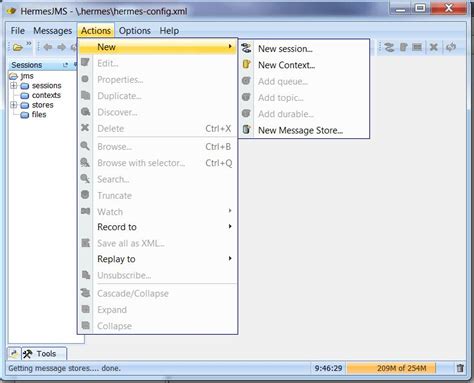Click the Sessions panel title
Image resolution: width=474 pixels, height=383 pixels.
[x=27, y=65]
